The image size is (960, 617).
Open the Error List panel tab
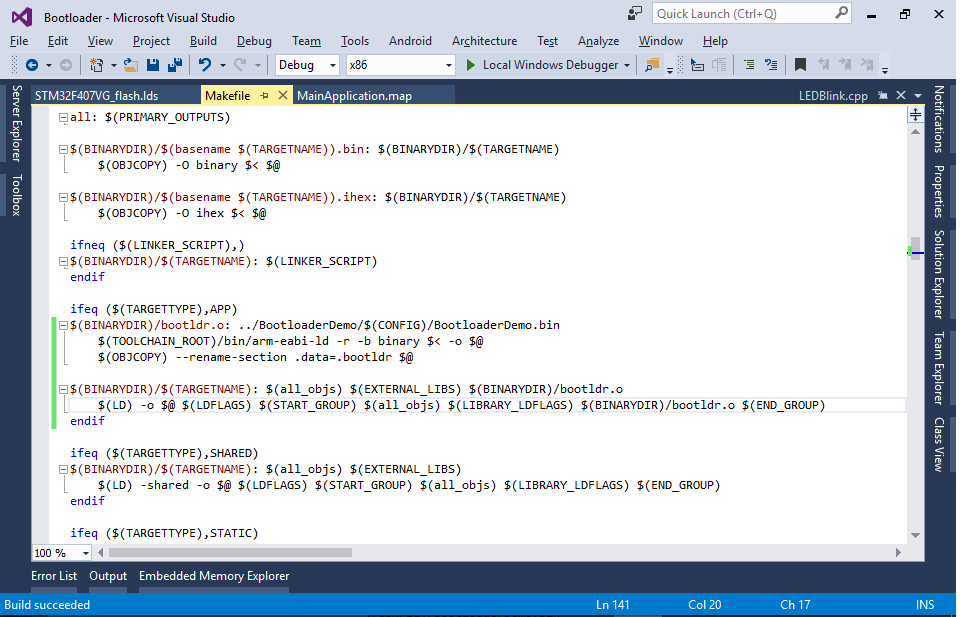54,576
